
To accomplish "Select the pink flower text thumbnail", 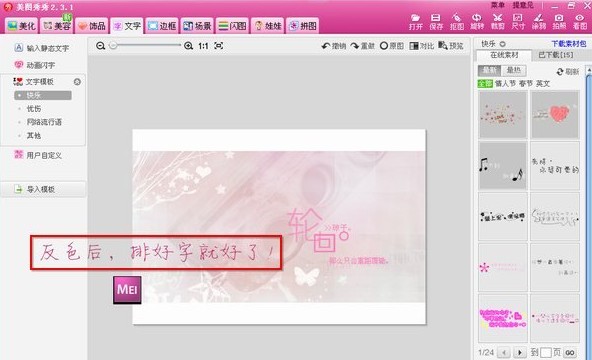I will pyautogui.click(x=503, y=268).
